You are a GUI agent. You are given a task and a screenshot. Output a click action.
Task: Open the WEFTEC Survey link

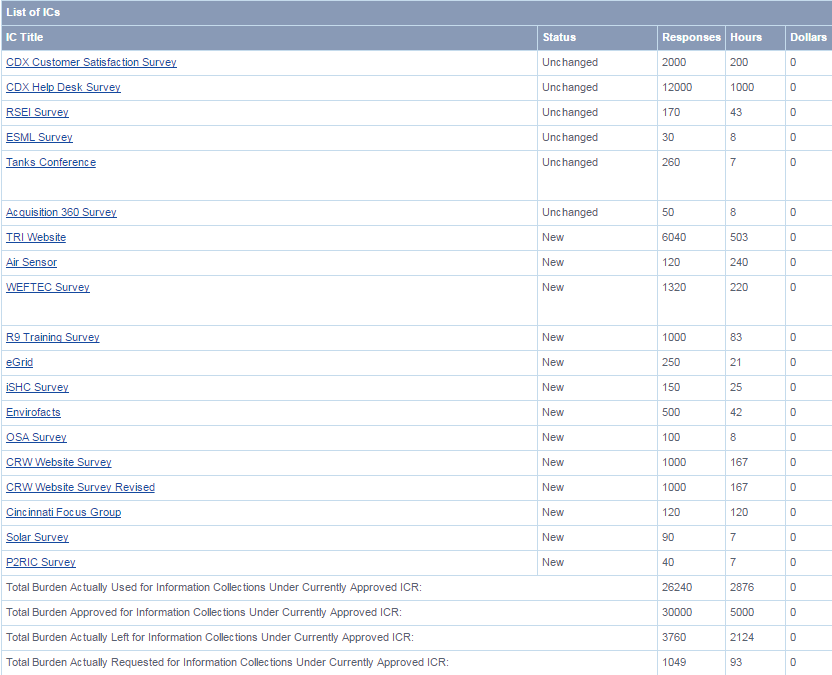(48, 287)
